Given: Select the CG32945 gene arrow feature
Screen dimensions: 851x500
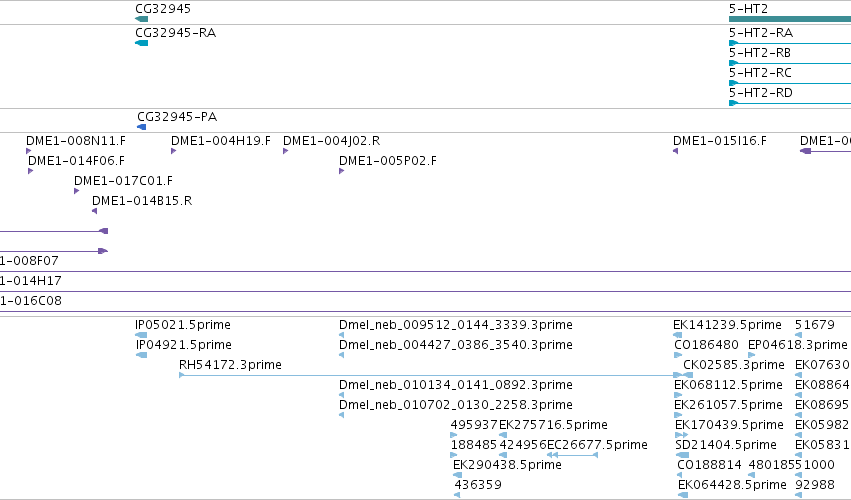Looking at the screenshot, I should [142, 19].
